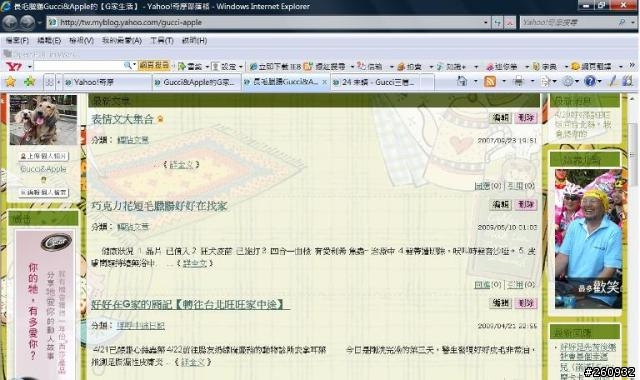640x380 pixels.
Task: Click 刪除 button for 表情文大集合 post
Action: point(525,118)
